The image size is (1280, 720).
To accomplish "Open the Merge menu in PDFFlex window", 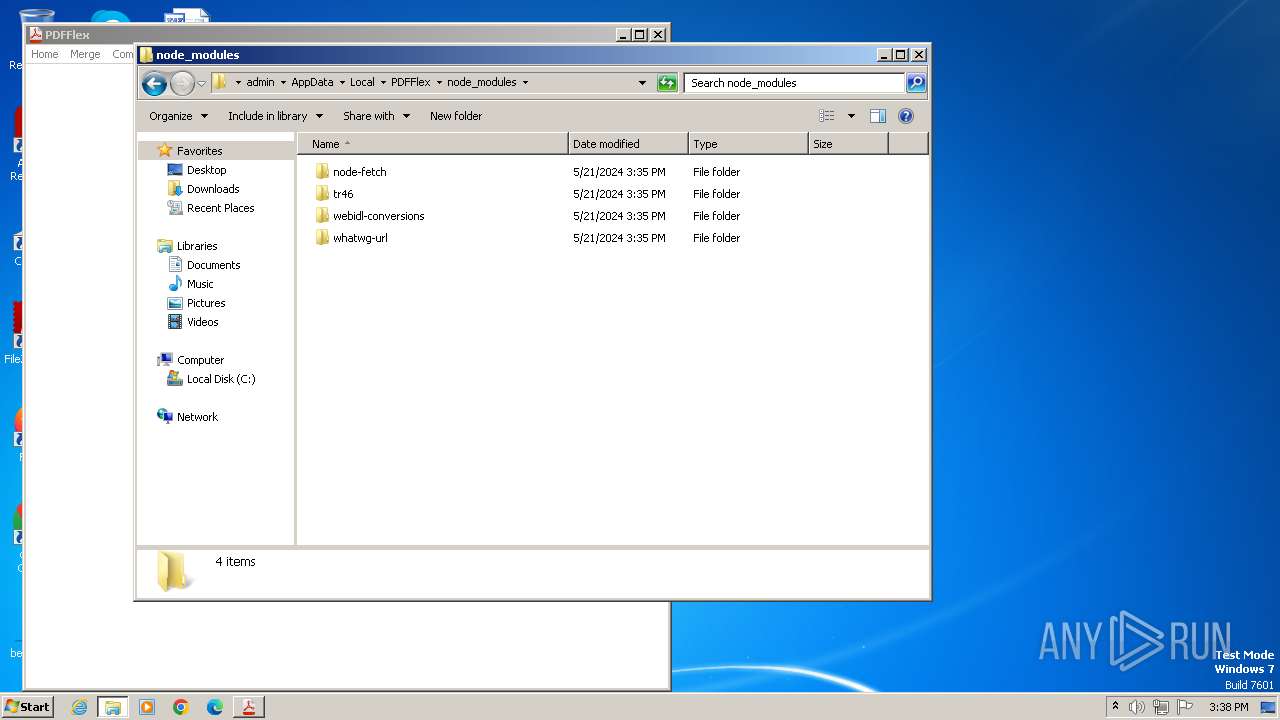I will (85, 54).
